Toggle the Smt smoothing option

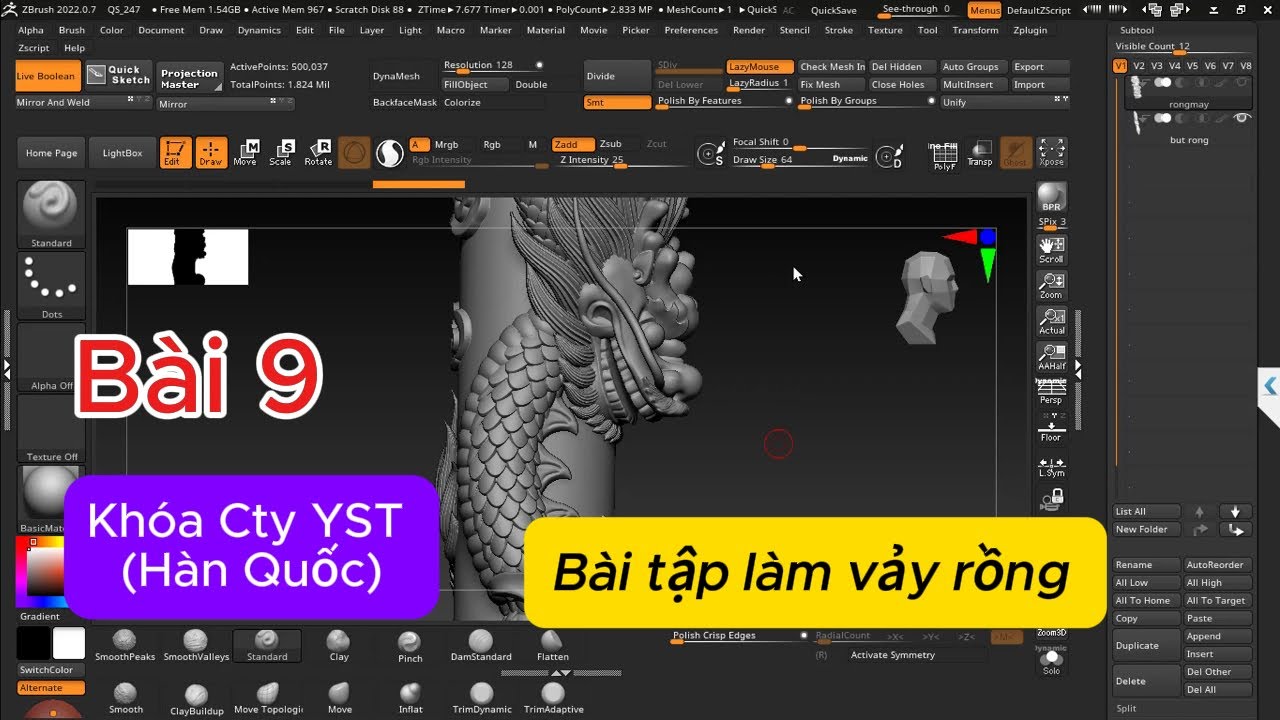(x=617, y=102)
